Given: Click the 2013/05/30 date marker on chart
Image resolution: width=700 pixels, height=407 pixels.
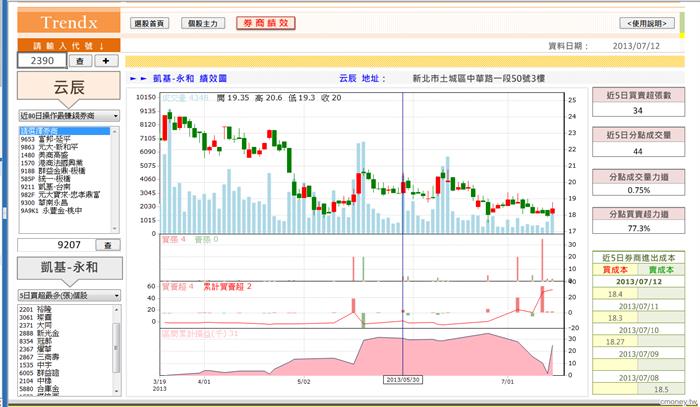Looking at the screenshot, I should [403, 380].
